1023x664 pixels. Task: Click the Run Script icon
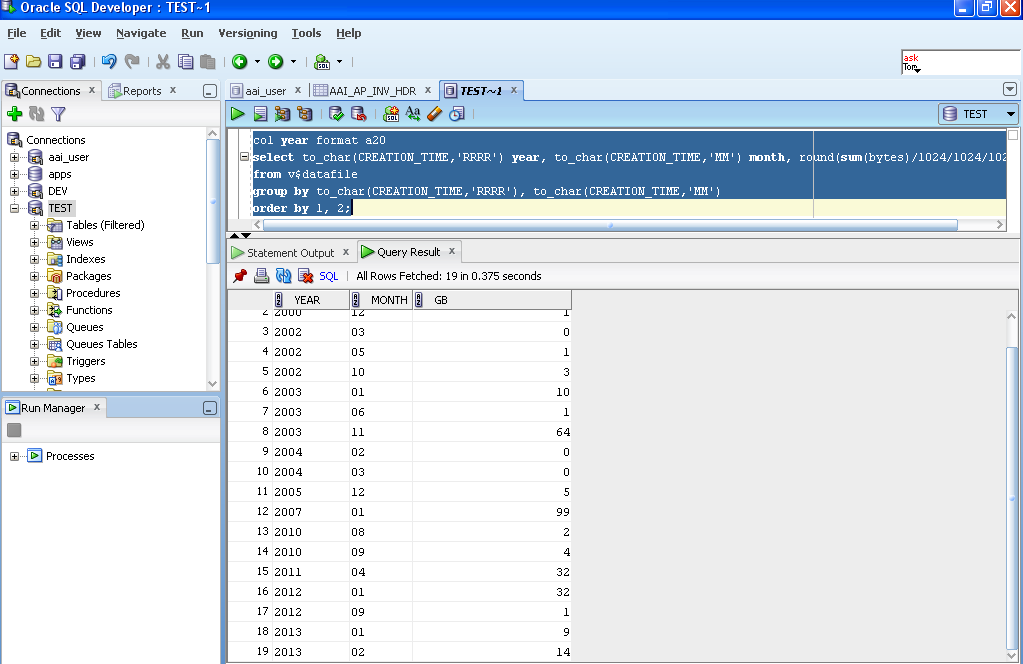[x=259, y=113]
